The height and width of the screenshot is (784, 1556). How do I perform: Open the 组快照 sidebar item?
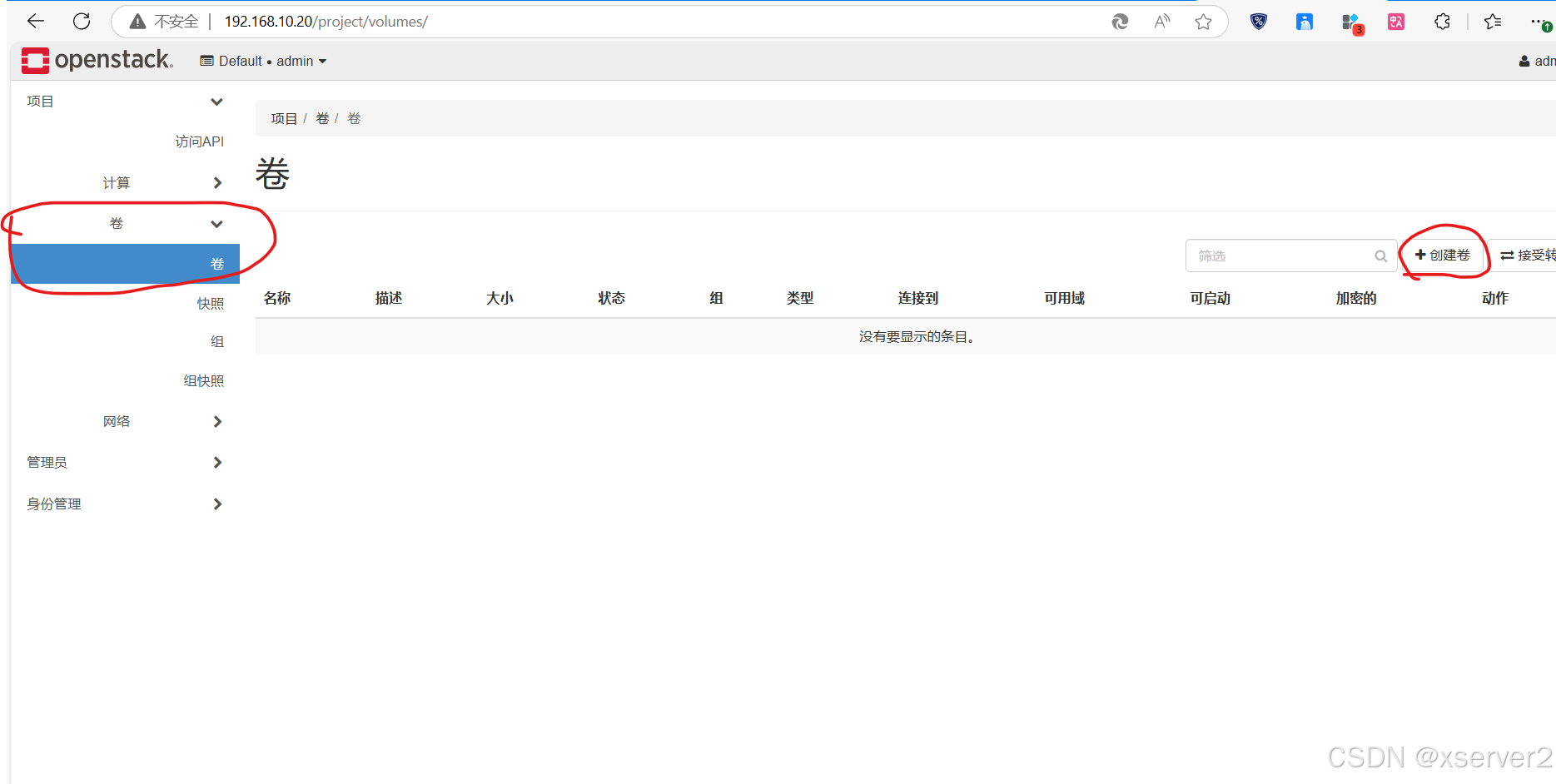[203, 381]
